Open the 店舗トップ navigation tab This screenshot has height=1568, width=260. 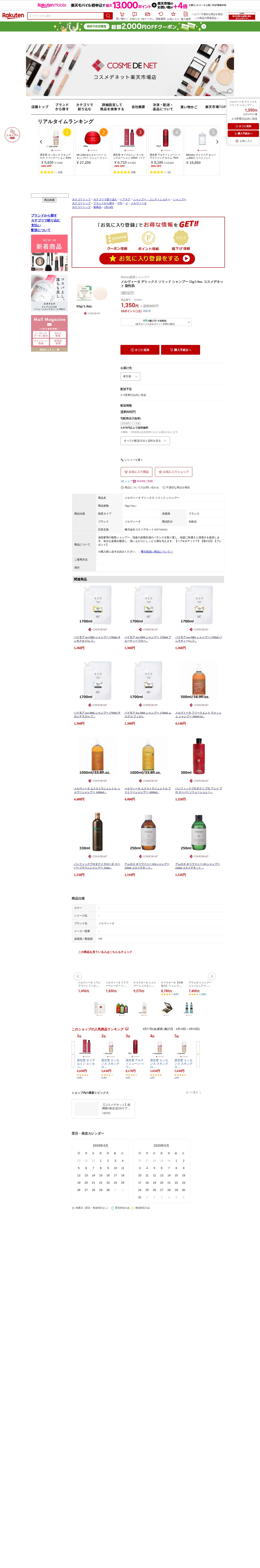[x=40, y=106]
